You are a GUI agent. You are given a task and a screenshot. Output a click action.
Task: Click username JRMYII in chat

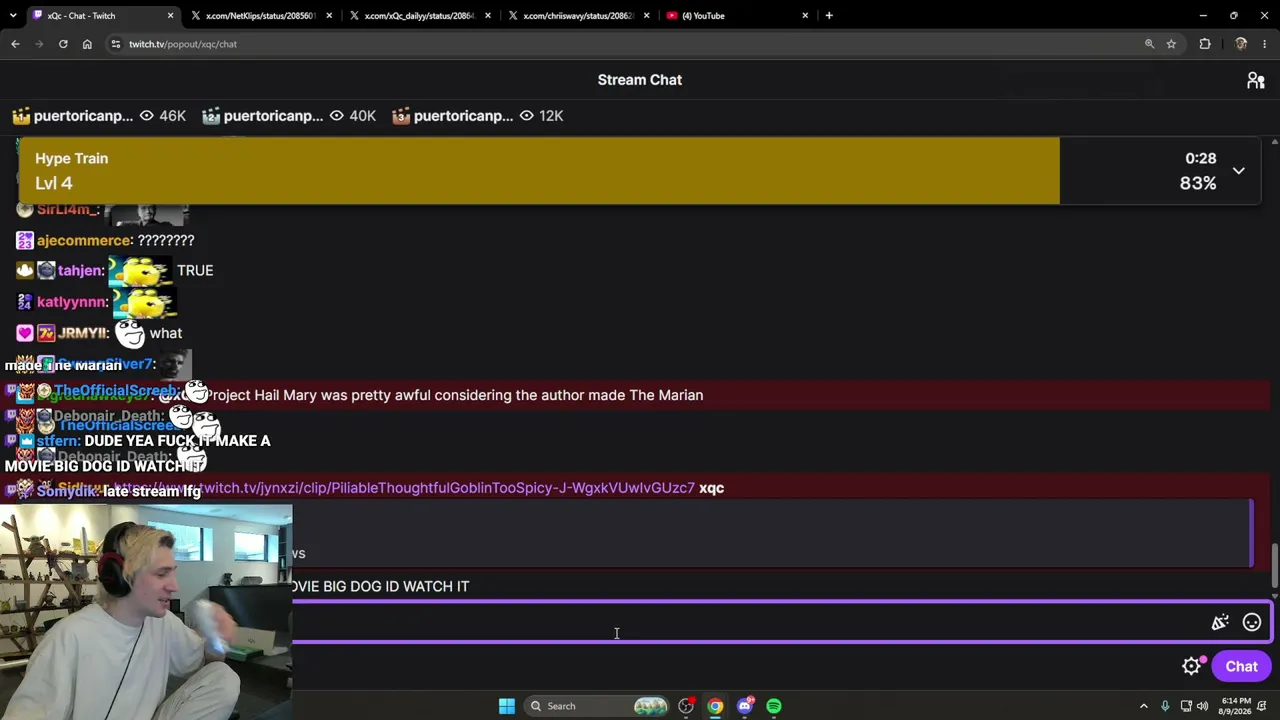81,333
